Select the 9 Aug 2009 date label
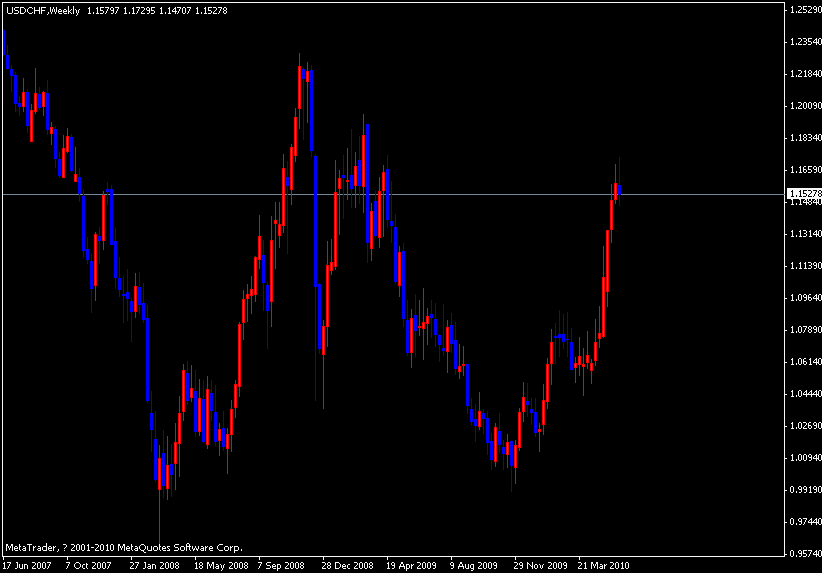Viewport: 822px width, 573px height. pyautogui.click(x=474, y=564)
